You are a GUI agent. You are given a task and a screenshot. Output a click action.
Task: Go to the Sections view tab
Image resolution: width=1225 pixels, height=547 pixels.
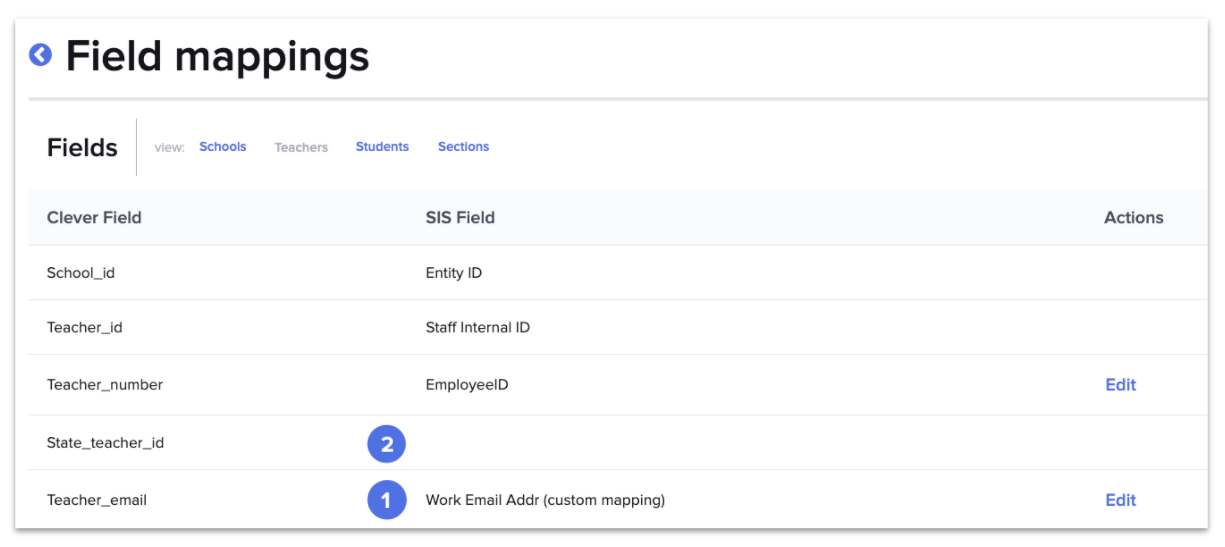point(463,147)
